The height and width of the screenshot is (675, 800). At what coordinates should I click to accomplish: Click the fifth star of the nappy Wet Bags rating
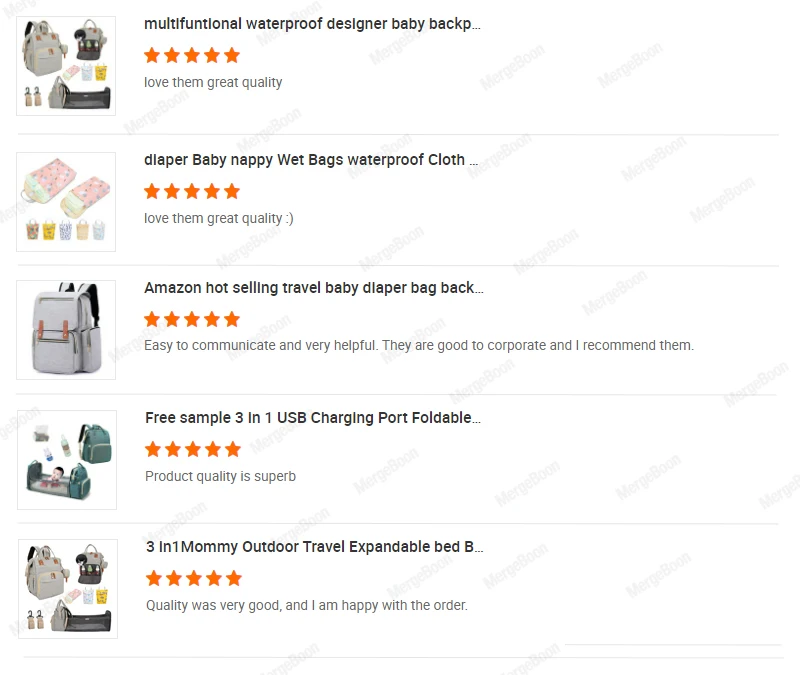[232, 191]
